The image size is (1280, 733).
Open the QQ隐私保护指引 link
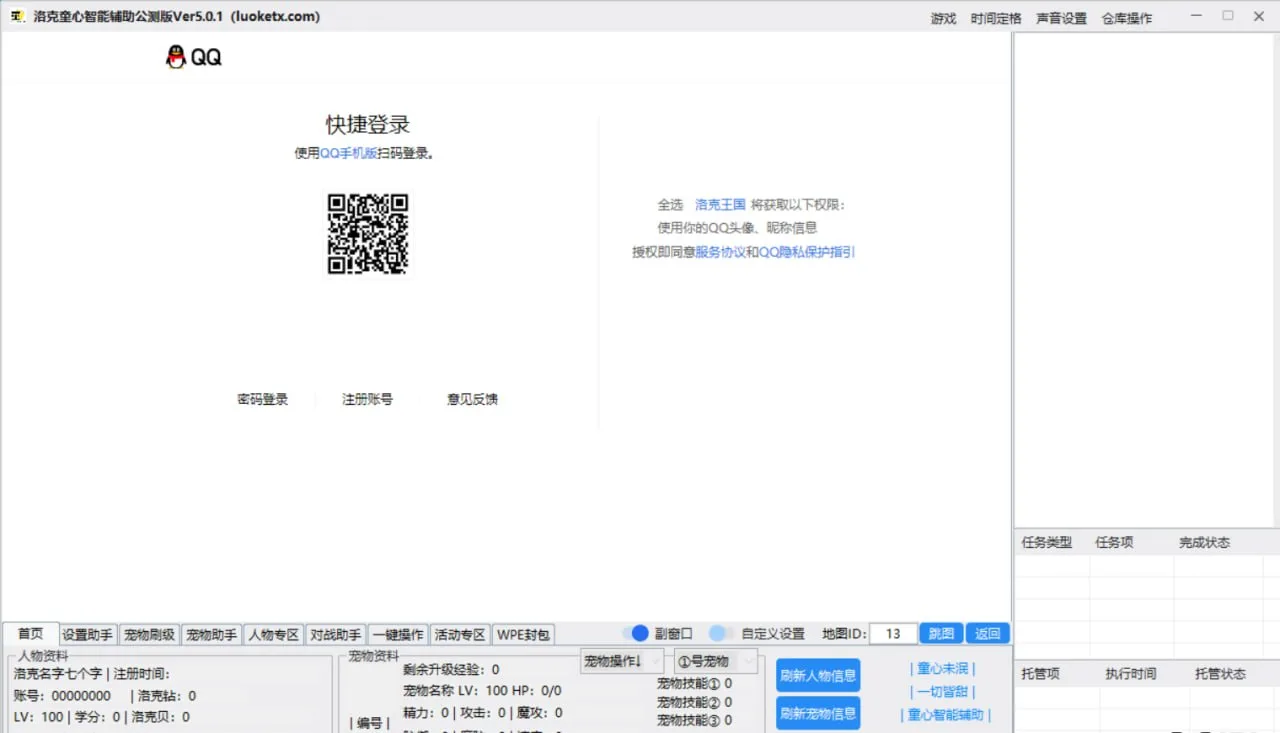[x=807, y=252]
